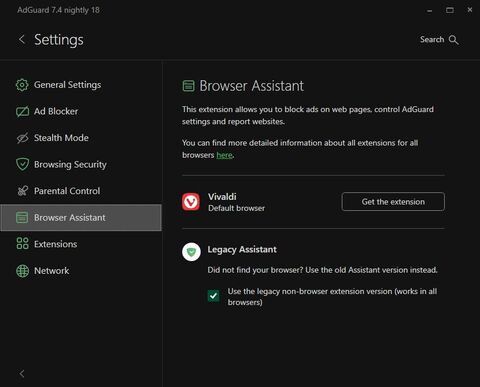Click the Stealth Mode crossed-eye icon
Screen dimensions: 480x387
tap(22, 138)
